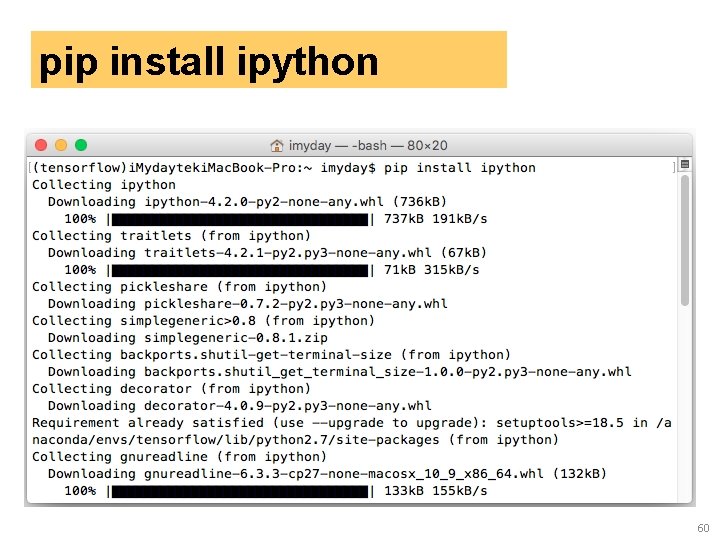The image size is (720, 540).
Task: Click the progress bar showing 133kB 155kB/s
Action: [x=240, y=492]
